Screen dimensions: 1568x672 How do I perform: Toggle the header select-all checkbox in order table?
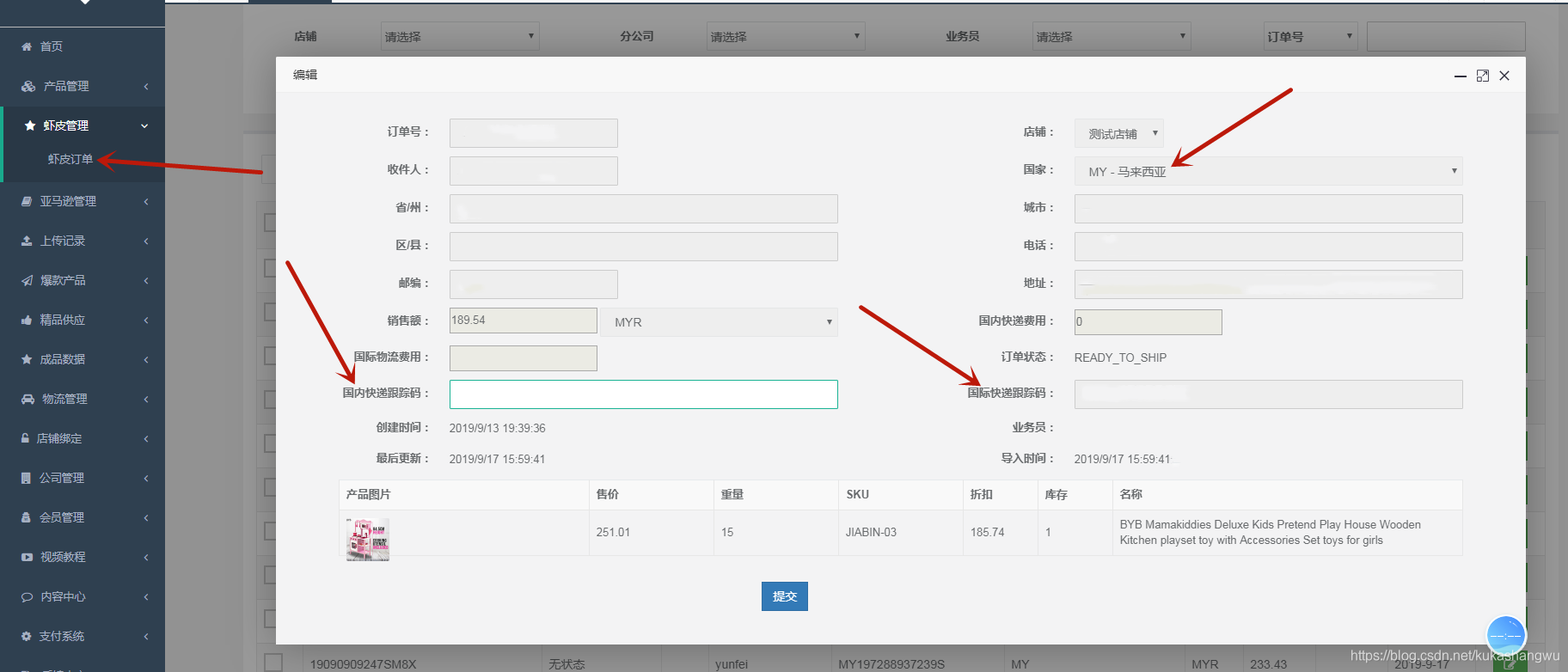click(269, 223)
